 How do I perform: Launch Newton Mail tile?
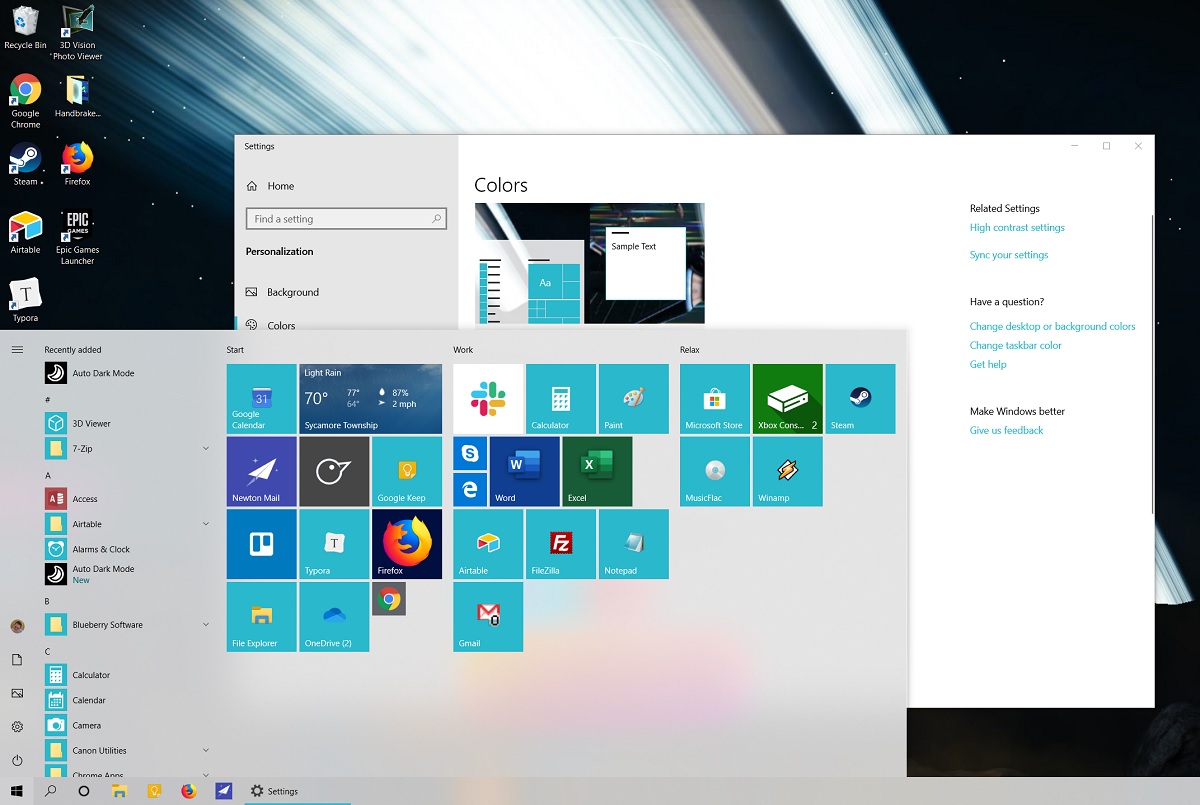click(x=261, y=471)
